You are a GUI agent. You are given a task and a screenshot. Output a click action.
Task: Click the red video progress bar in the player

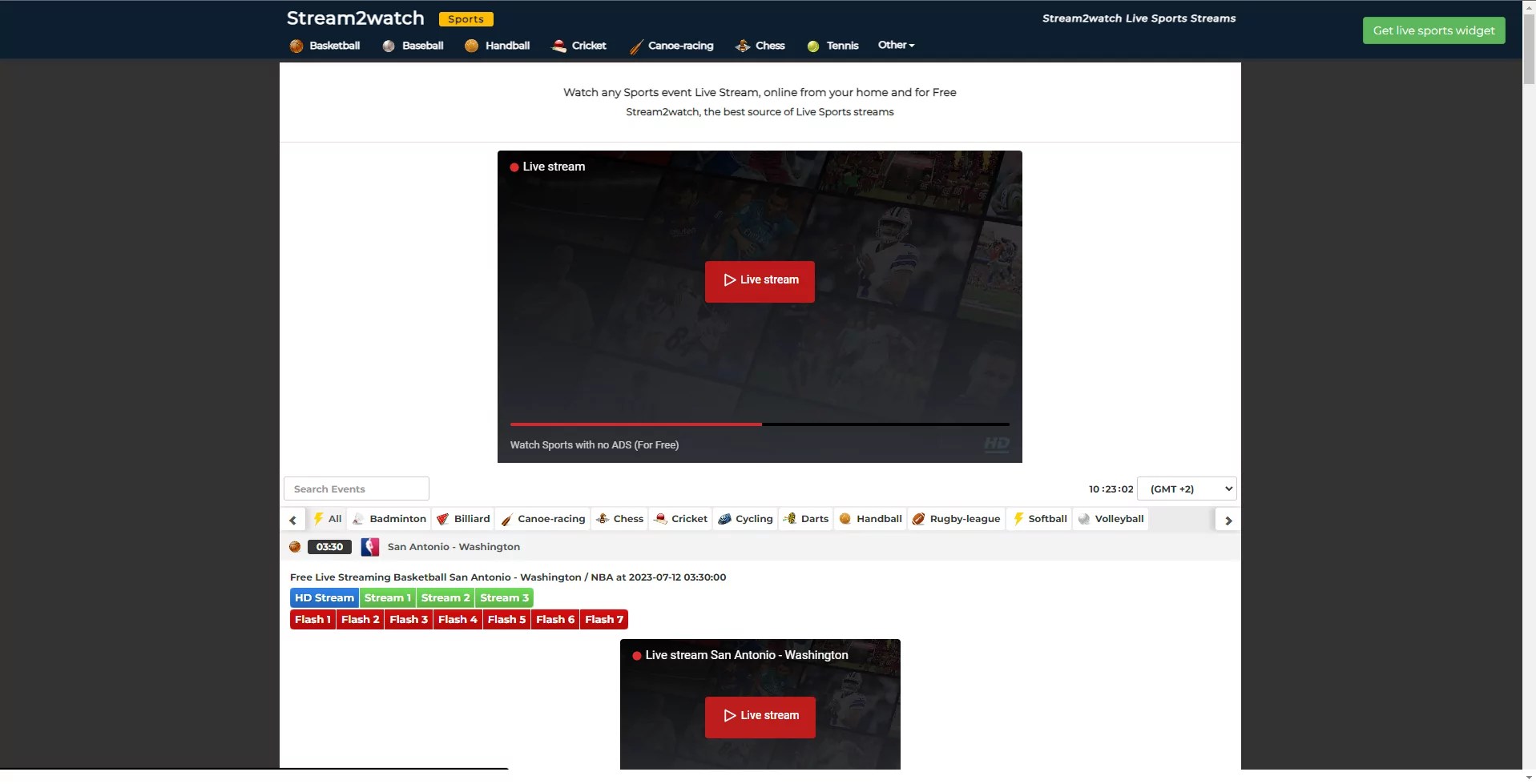pyautogui.click(x=636, y=424)
